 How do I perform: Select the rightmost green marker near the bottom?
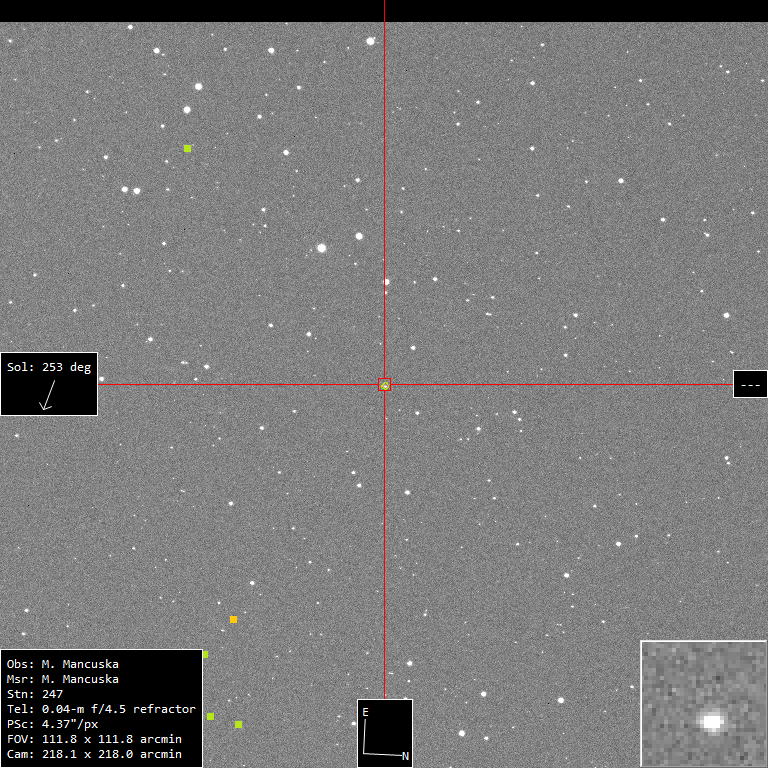pyautogui.click(x=238, y=724)
